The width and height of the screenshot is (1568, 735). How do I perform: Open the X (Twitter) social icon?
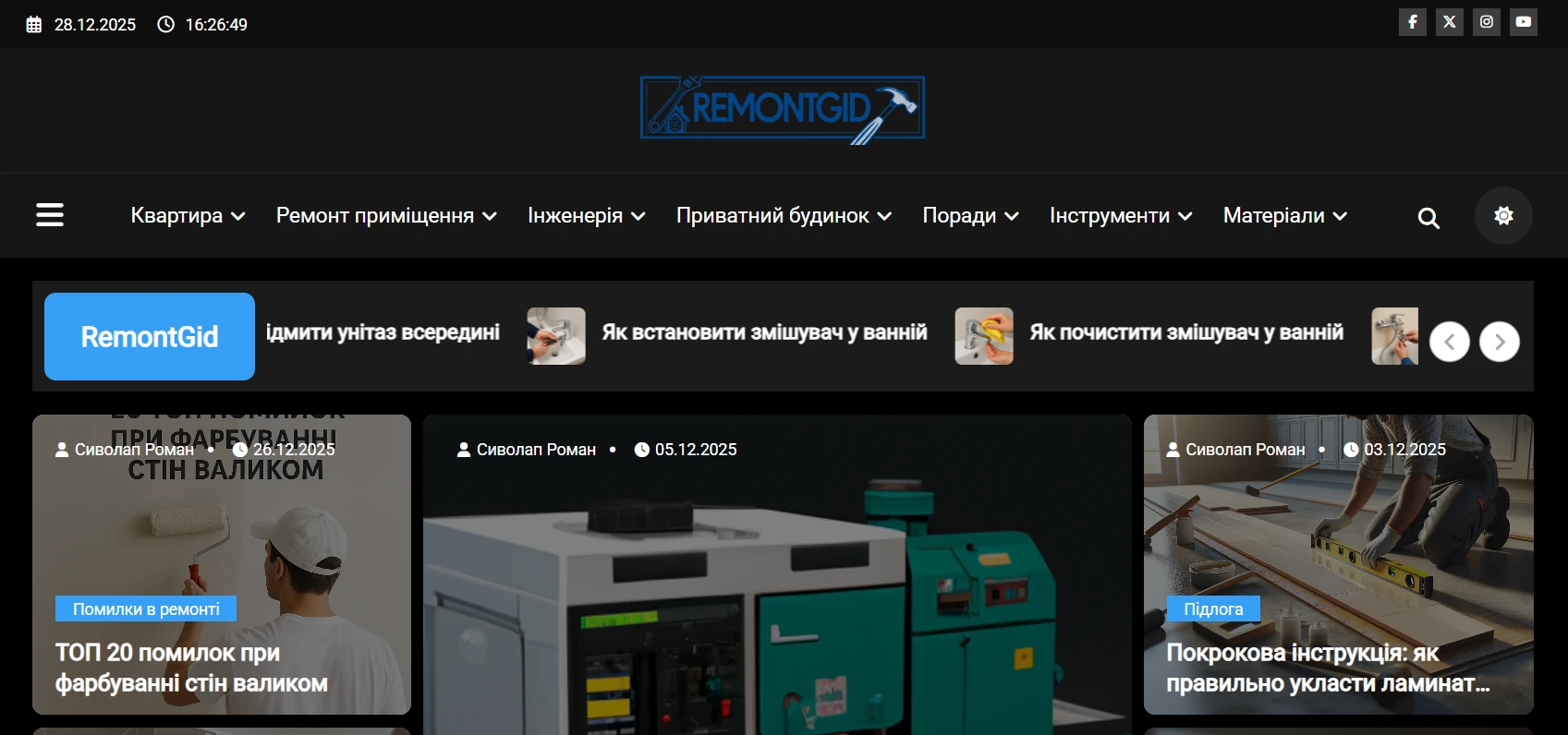point(1449,22)
